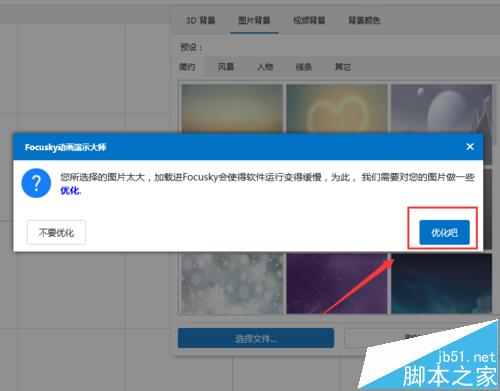Select the 线条 preset category
This screenshot has width=500, height=391.
pos(304,67)
